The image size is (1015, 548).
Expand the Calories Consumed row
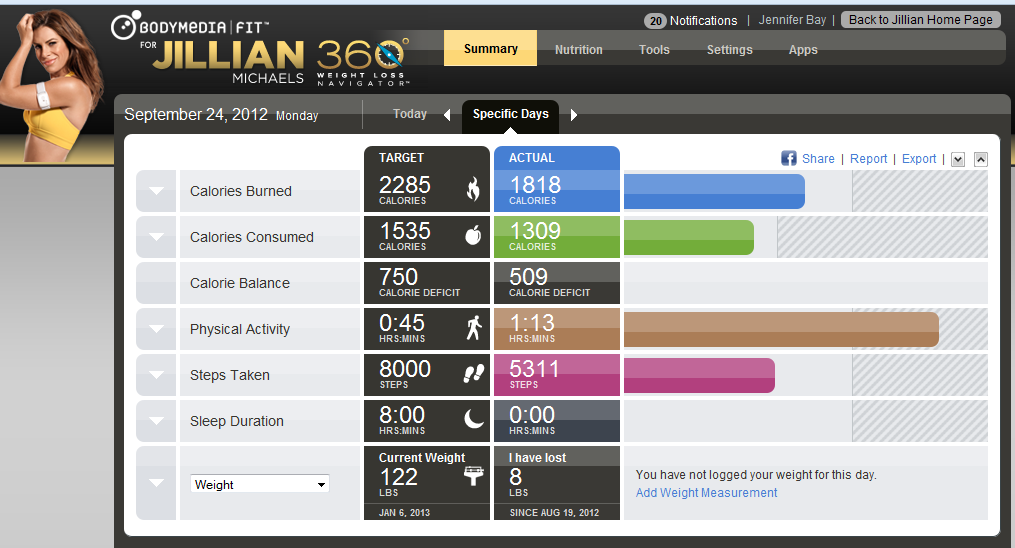pos(156,237)
